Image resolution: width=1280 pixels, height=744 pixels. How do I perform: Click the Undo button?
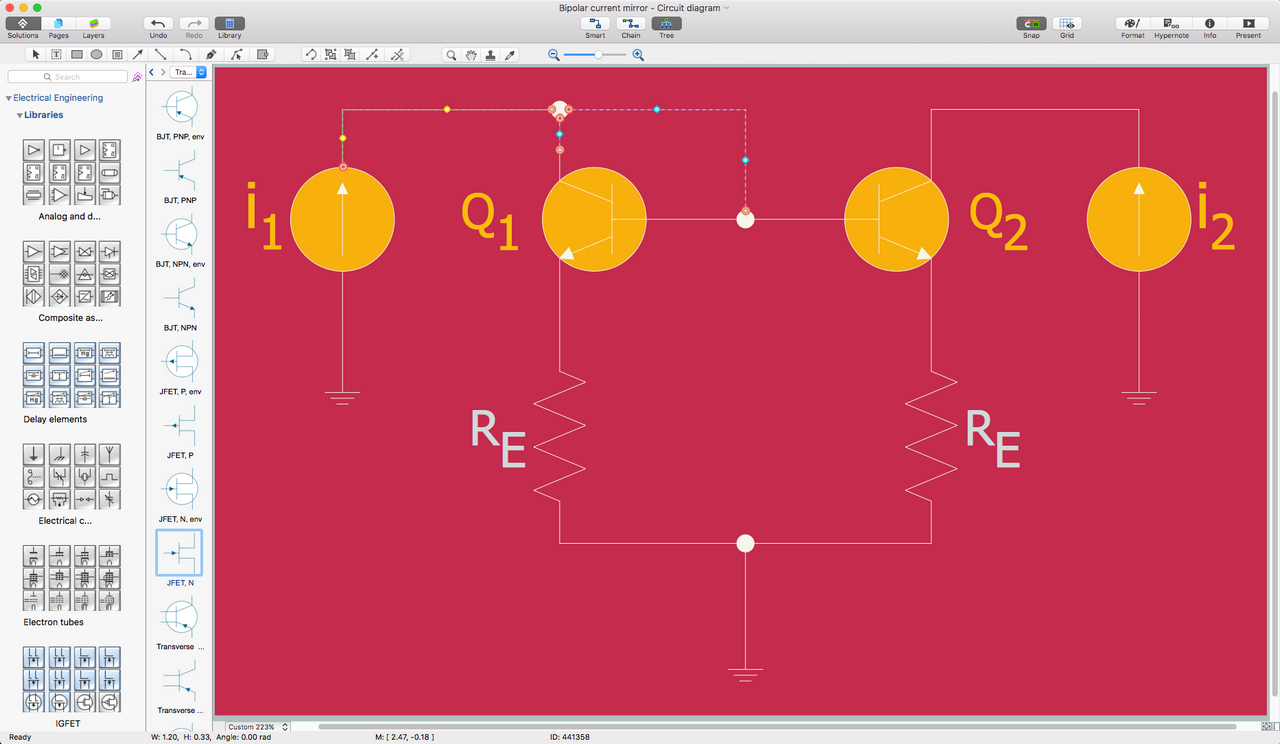[157, 26]
